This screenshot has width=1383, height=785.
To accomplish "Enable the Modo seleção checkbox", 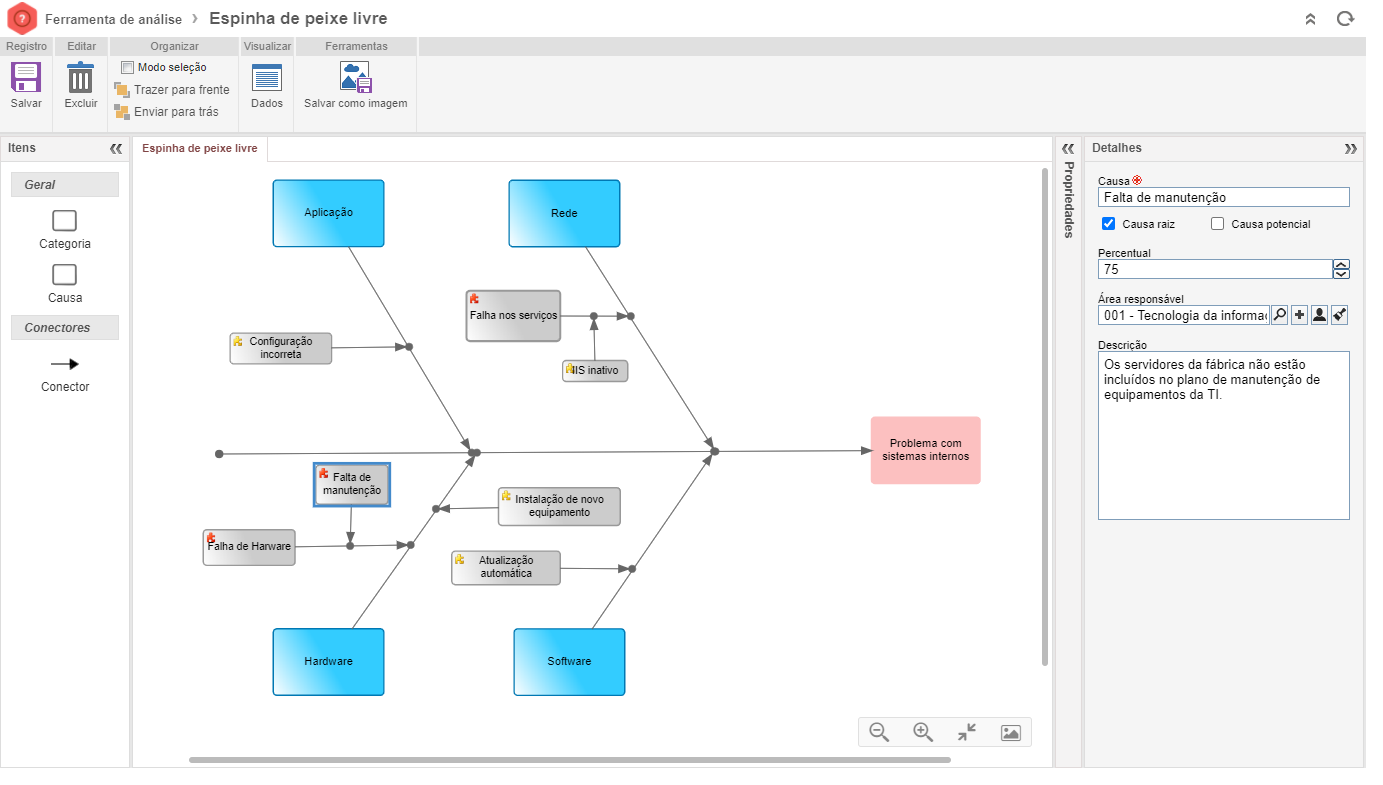I will coord(127,67).
